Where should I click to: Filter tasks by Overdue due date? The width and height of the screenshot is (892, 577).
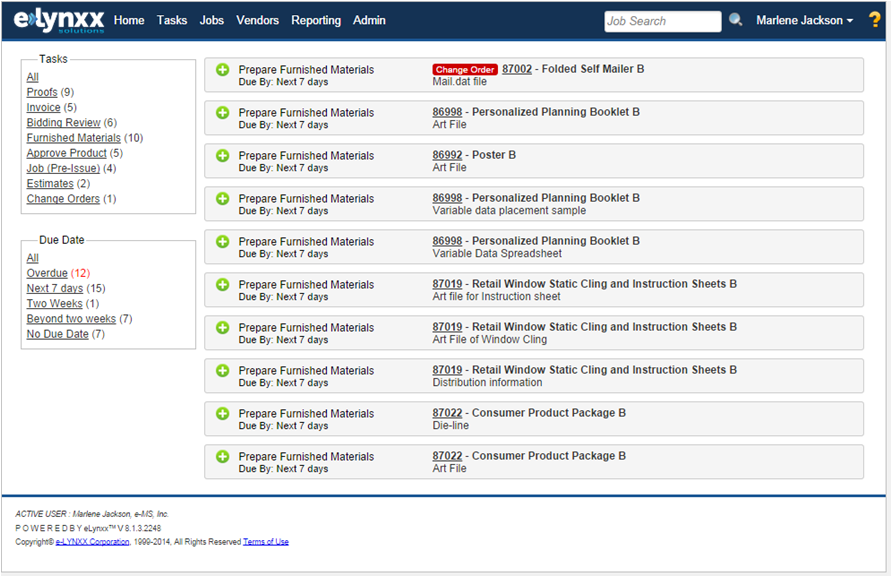(47, 273)
